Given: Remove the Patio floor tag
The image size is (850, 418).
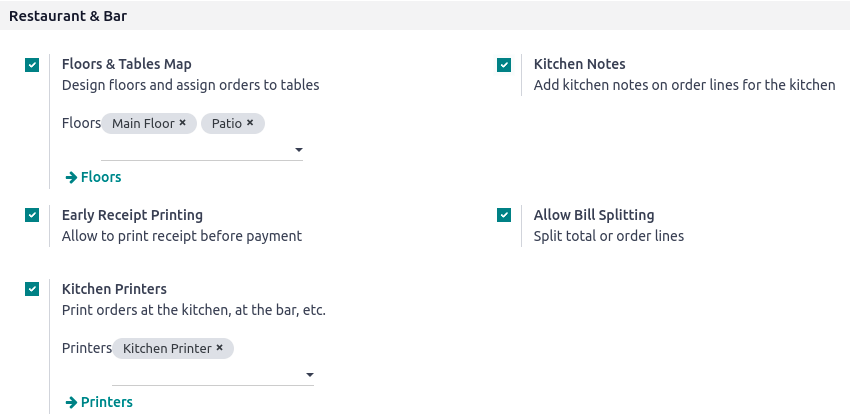Looking at the screenshot, I should click(250, 123).
